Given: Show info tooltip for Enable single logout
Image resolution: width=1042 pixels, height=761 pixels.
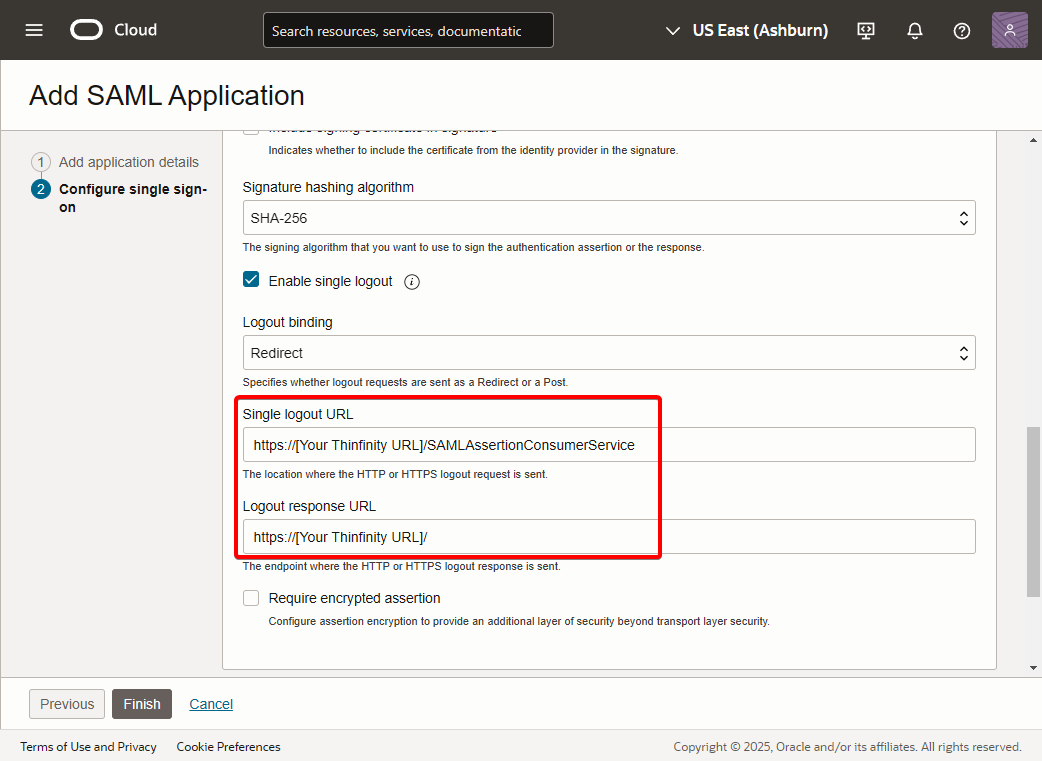Looking at the screenshot, I should point(412,282).
